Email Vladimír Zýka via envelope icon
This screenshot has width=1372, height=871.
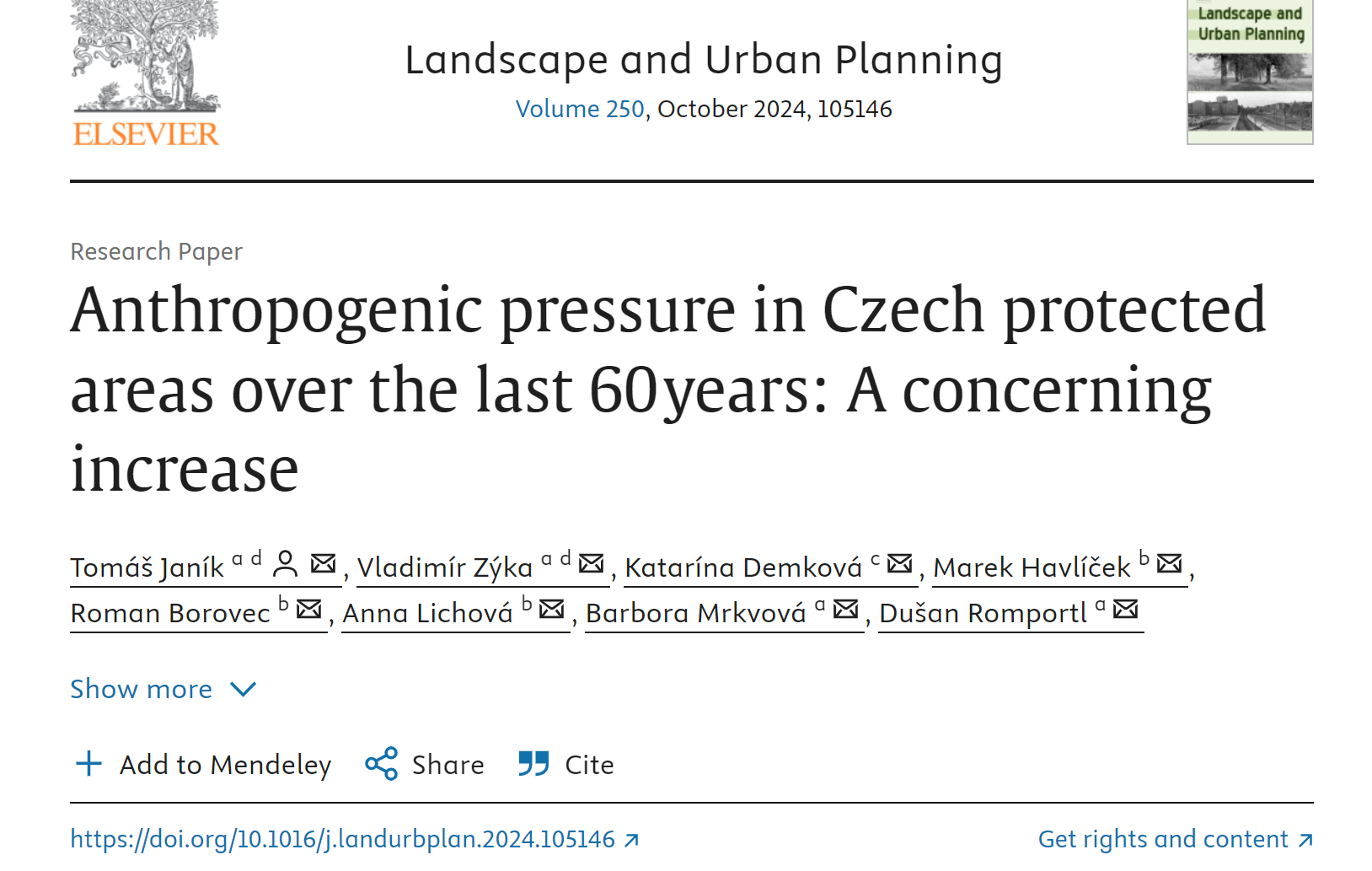[592, 563]
